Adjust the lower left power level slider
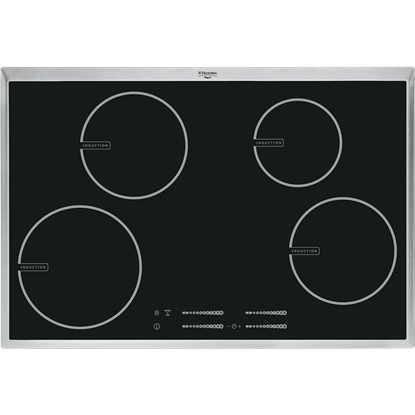This screenshot has height=415, width=415. pos(203,326)
